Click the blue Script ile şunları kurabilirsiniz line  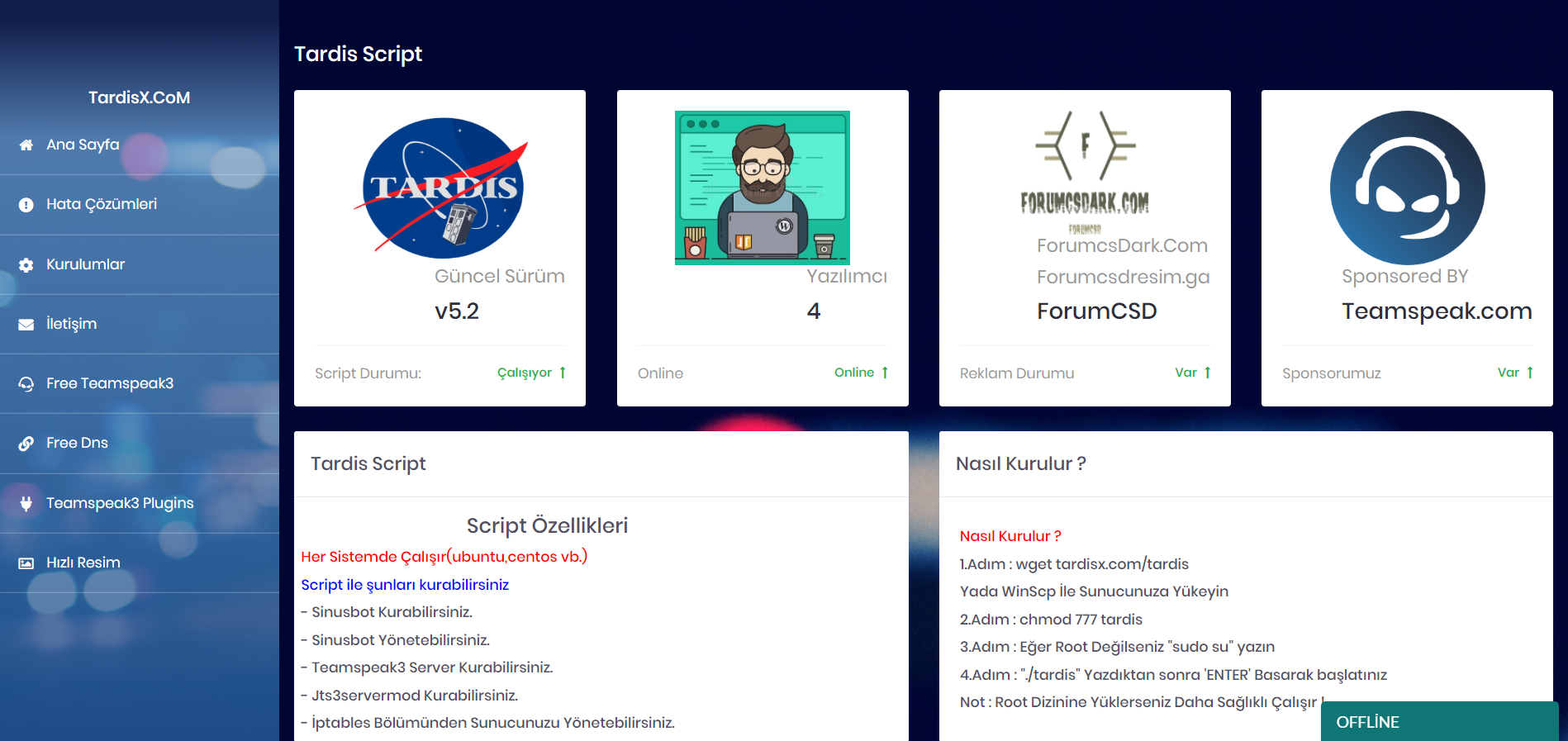click(405, 585)
